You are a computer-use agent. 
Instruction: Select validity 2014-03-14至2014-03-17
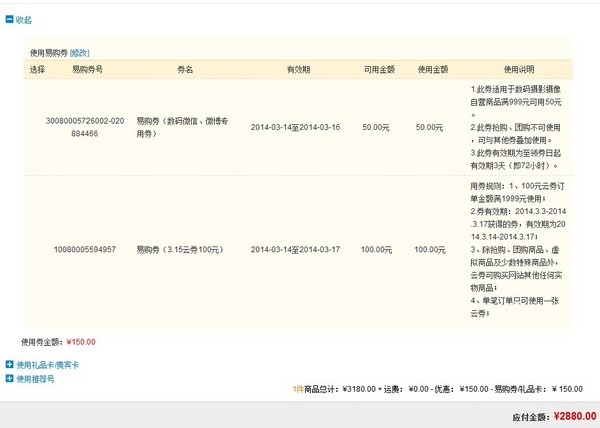pyautogui.click(x=295, y=250)
